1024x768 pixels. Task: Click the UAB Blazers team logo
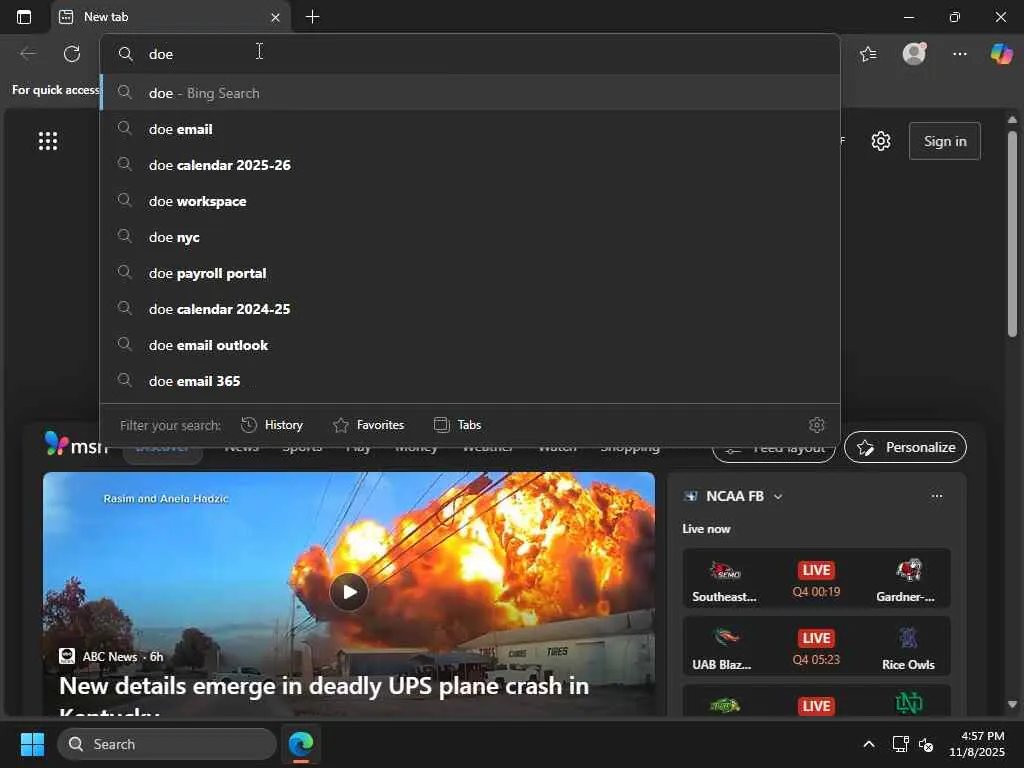pyautogui.click(x=726, y=637)
